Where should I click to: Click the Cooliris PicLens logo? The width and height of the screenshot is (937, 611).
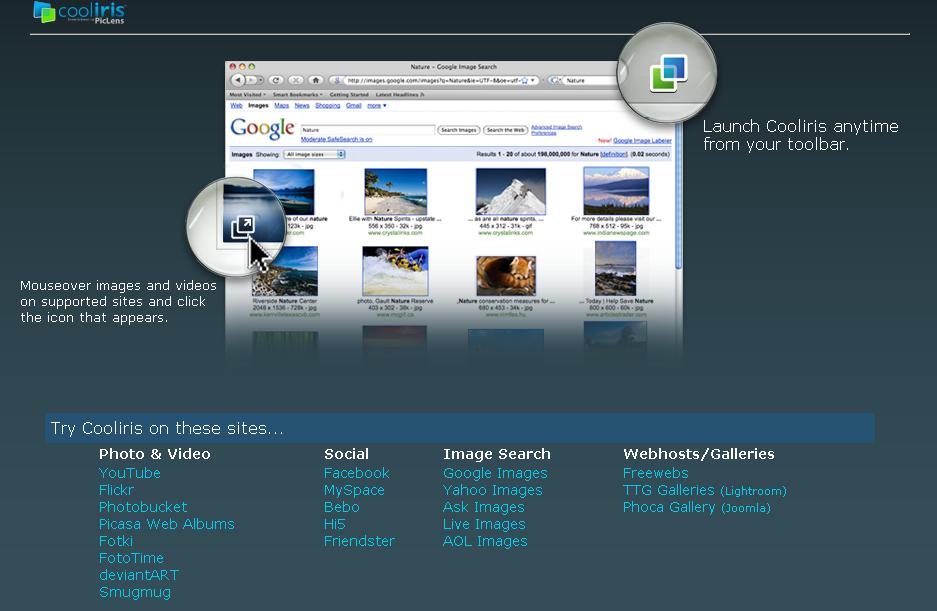tap(79, 13)
